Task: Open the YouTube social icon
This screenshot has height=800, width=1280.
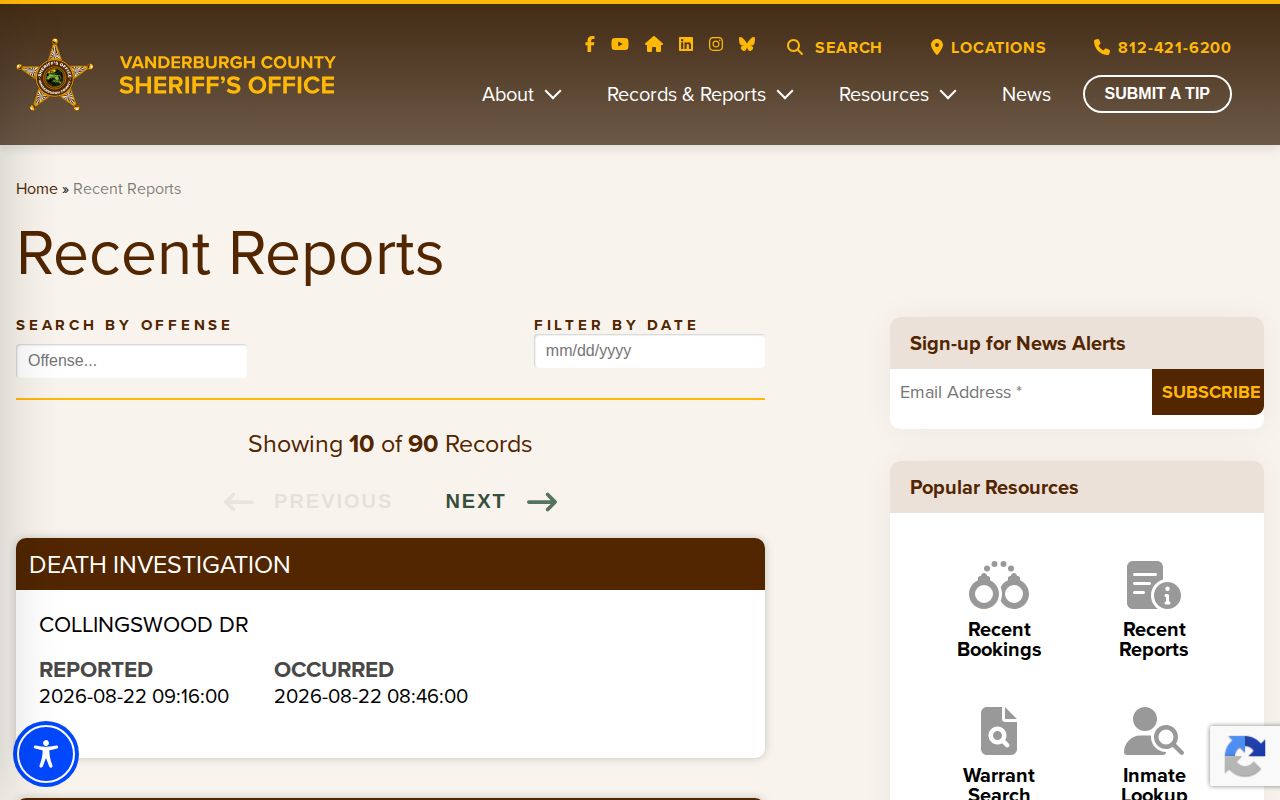Action: tap(620, 44)
